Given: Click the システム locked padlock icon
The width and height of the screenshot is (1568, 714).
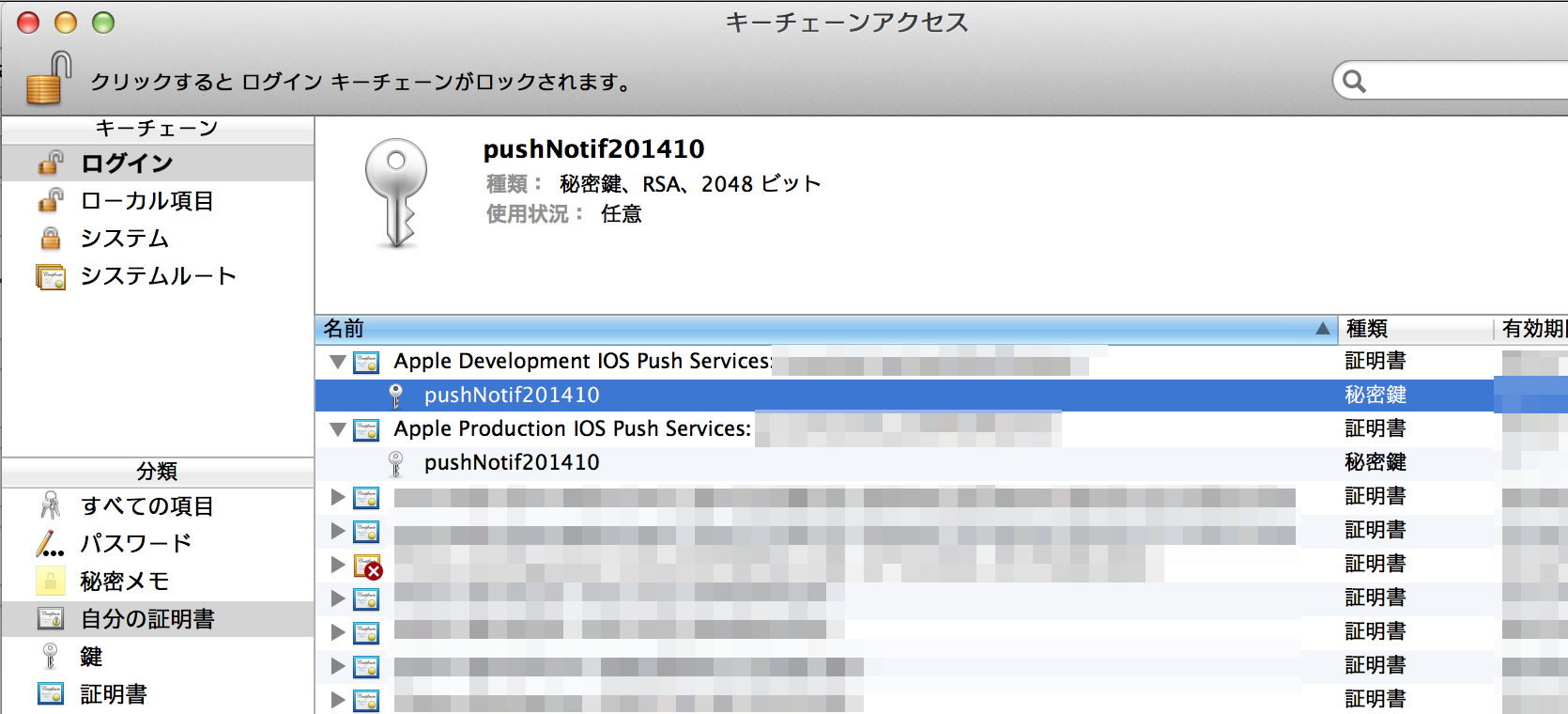Looking at the screenshot, I should 51,239.
